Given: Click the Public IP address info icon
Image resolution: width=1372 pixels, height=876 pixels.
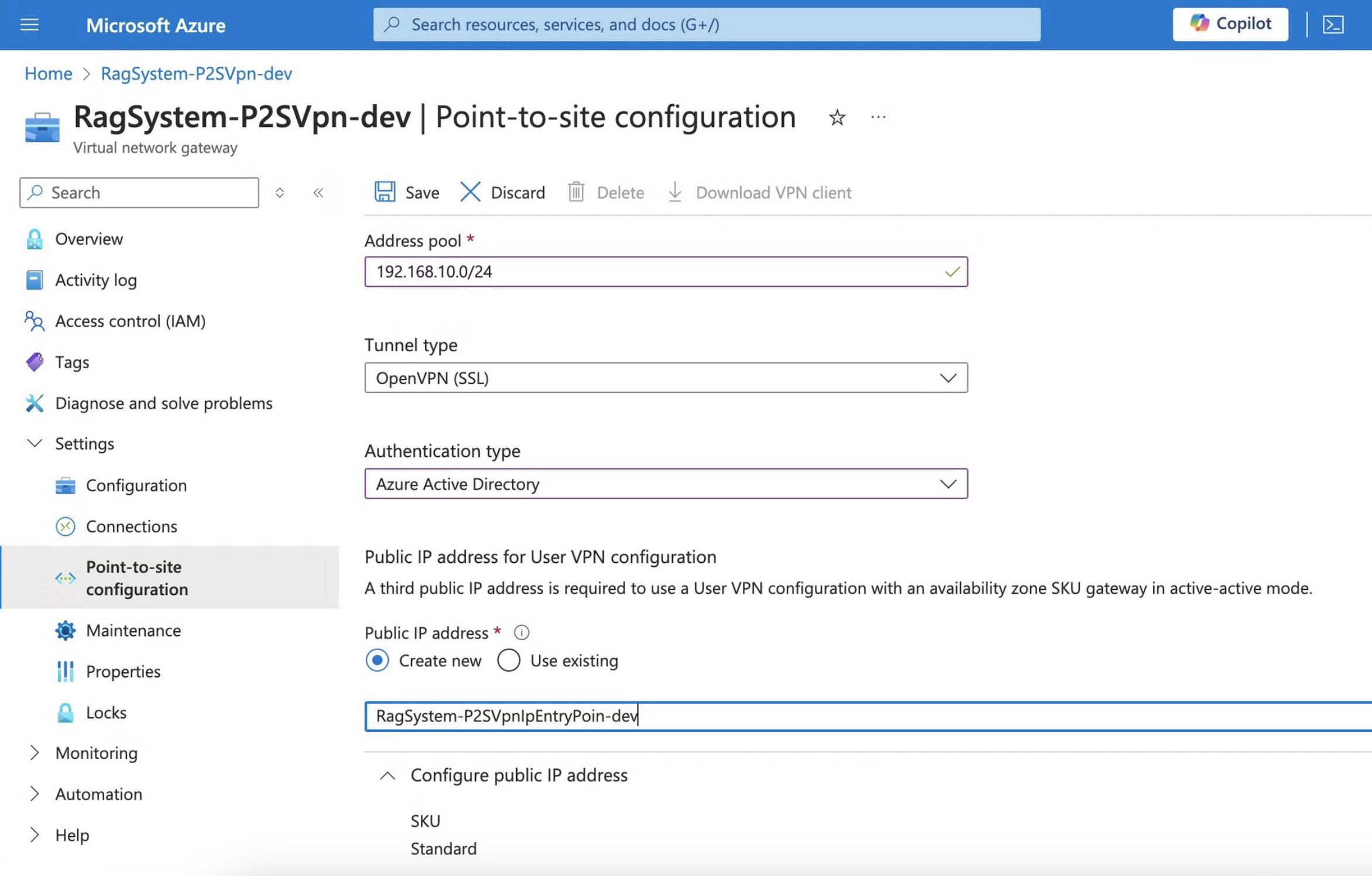Looking at the screenshot, I should click(521, 633).
